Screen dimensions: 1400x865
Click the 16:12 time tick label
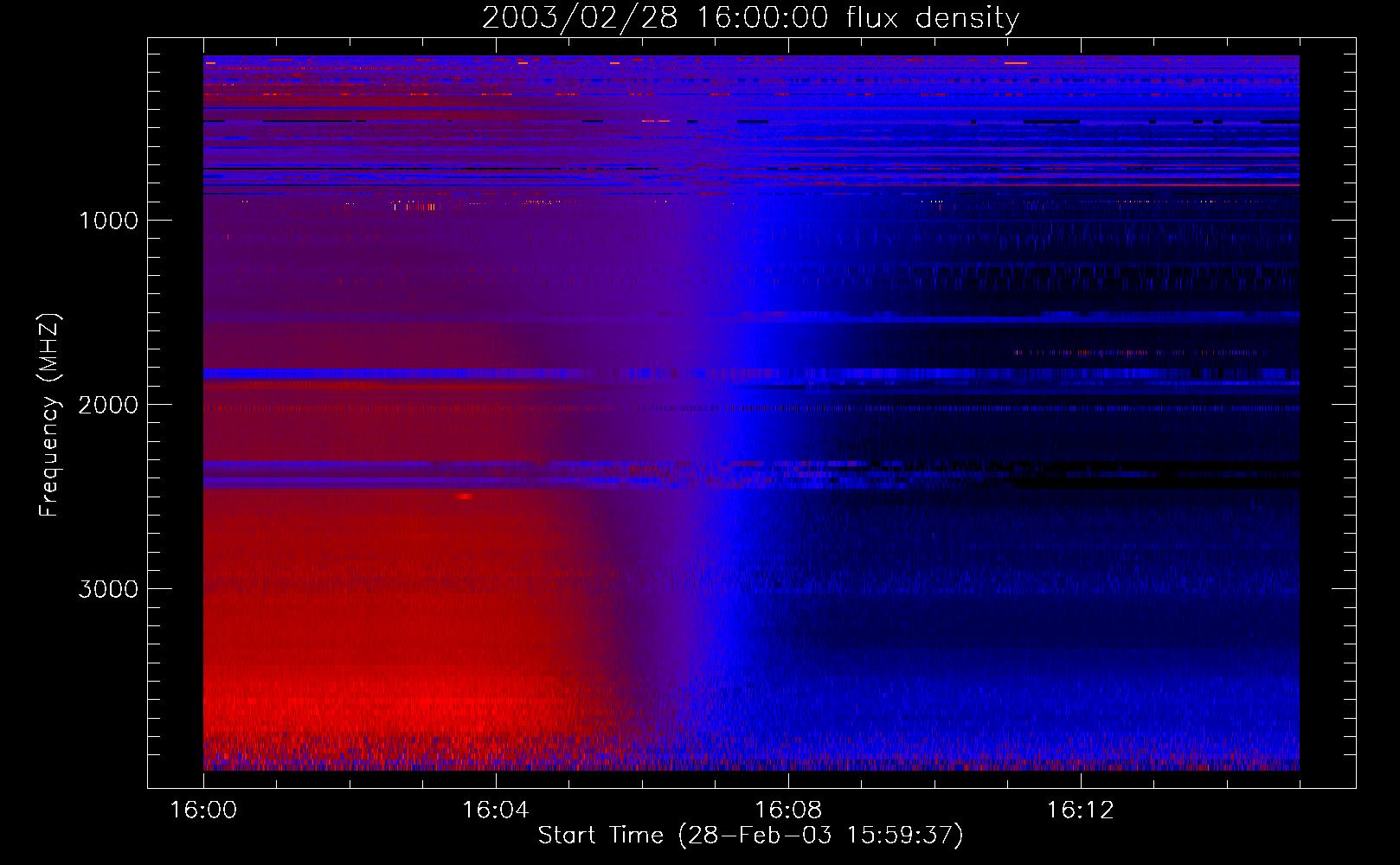[x=1081, y=811]
